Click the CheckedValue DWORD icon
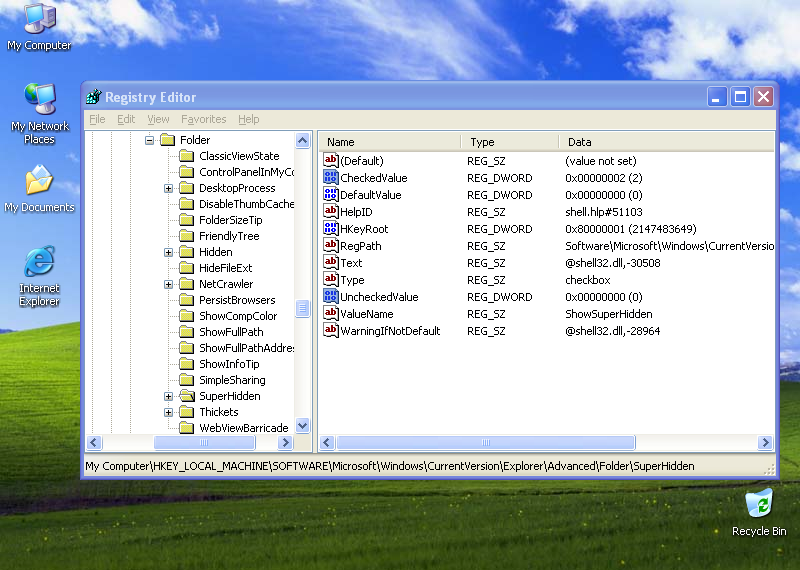This screenshot has height=570, width=800. coord(331,178)
